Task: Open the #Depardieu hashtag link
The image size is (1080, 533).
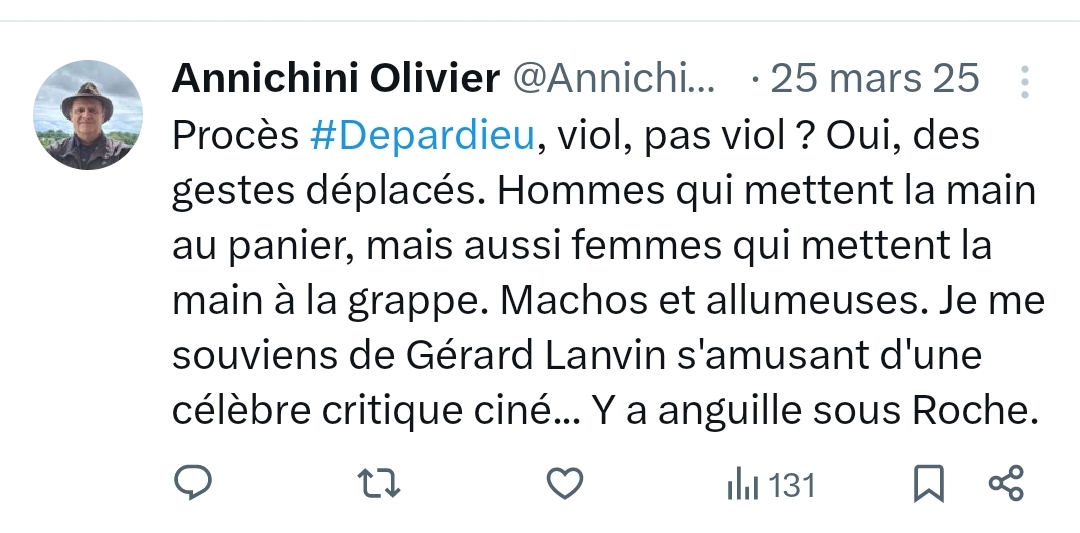Action: [423, 136]
